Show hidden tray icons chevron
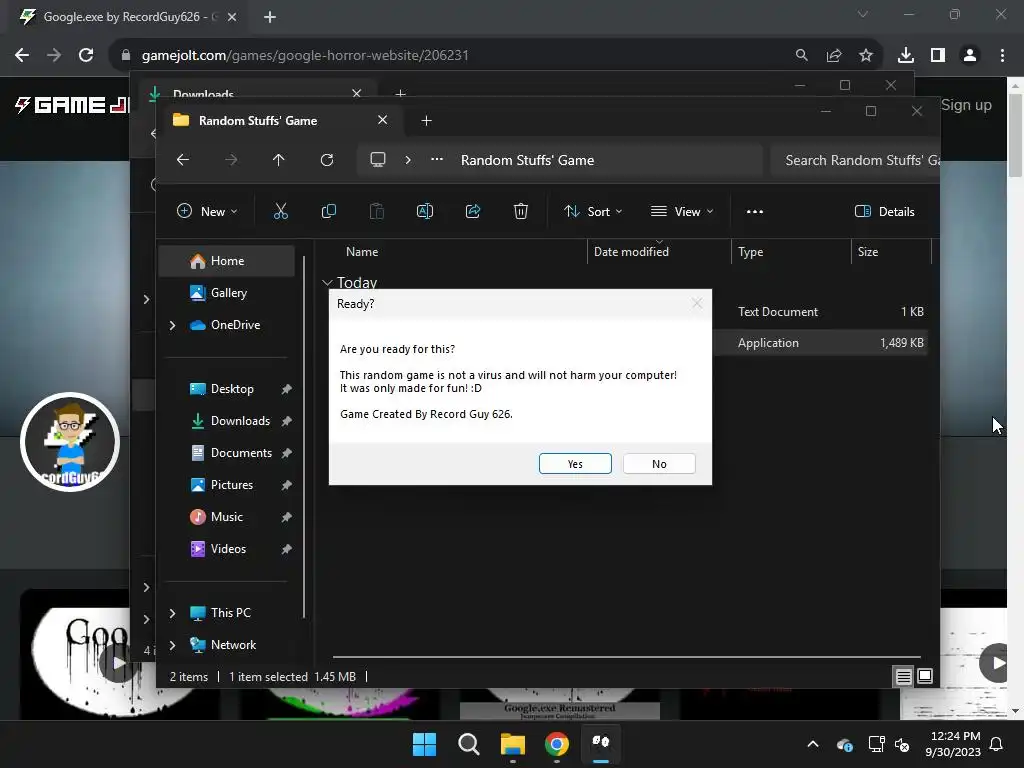 (x=812, y=744)
